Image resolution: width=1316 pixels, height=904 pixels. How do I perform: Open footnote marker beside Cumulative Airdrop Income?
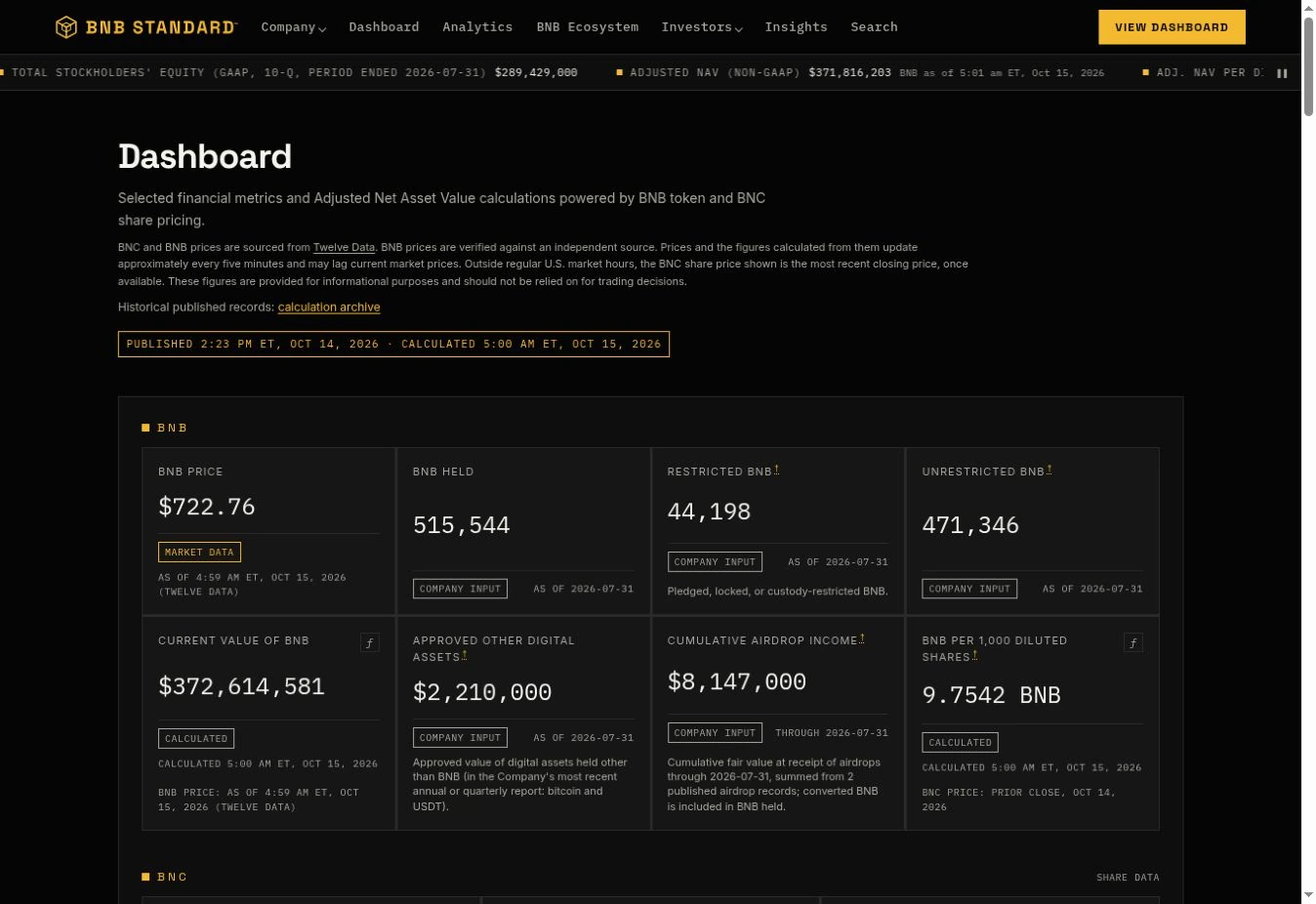coord(862,638)
